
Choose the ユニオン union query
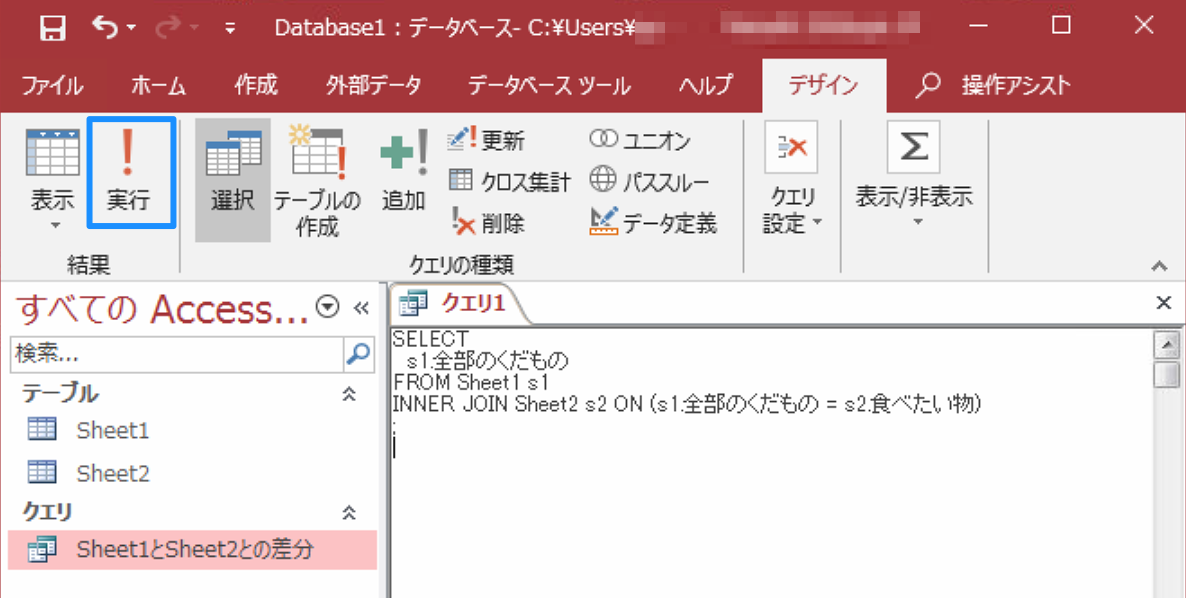point(640,140)
